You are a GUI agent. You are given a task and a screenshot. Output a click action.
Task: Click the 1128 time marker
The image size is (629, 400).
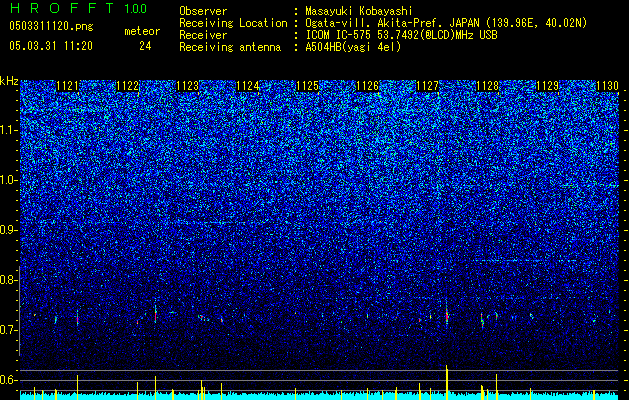point(487,86)
